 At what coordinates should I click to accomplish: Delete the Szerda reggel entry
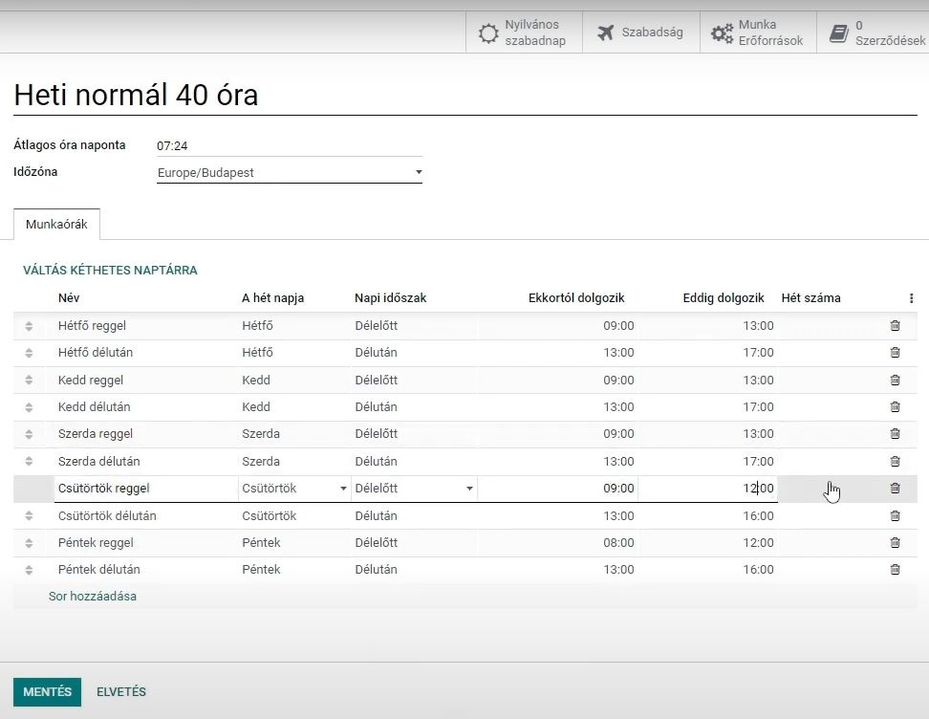click(x=894, y=434)
